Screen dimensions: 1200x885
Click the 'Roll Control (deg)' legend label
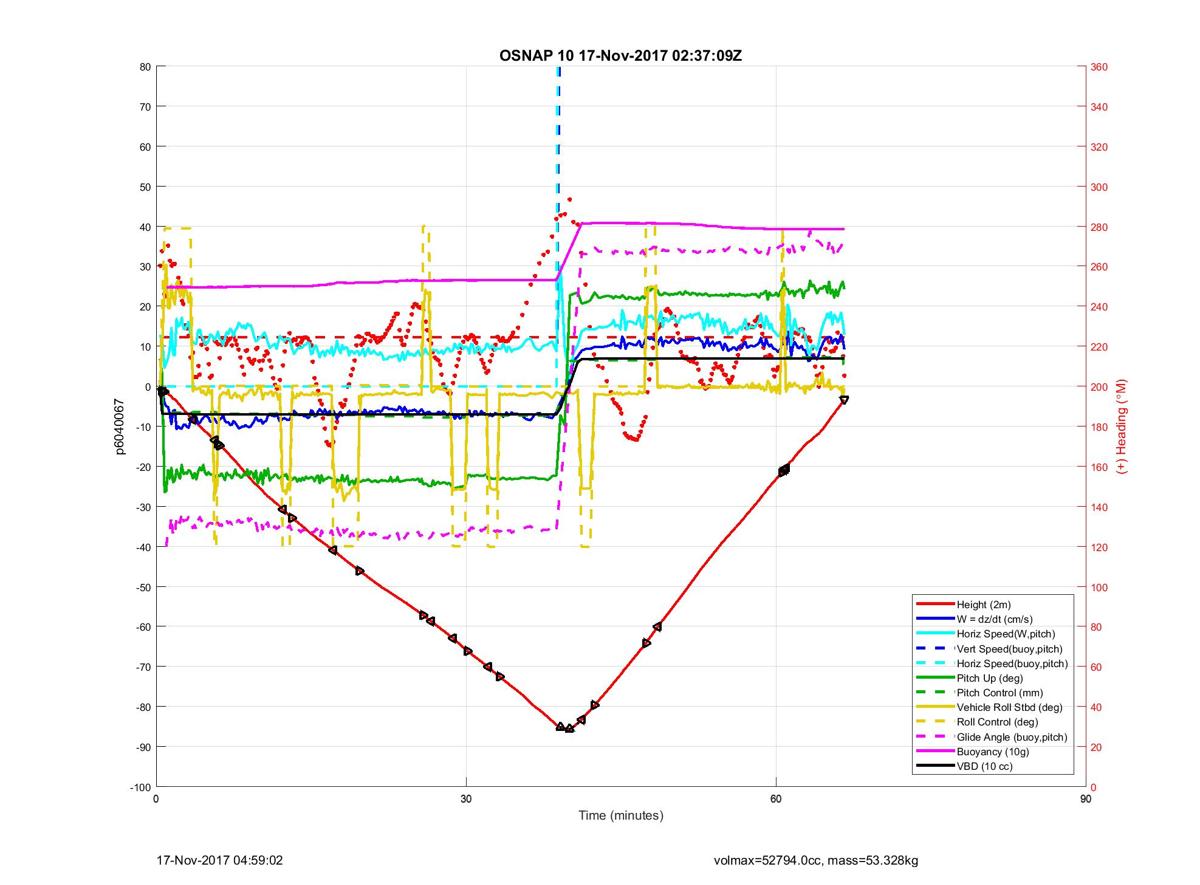(x=997, y=721)
